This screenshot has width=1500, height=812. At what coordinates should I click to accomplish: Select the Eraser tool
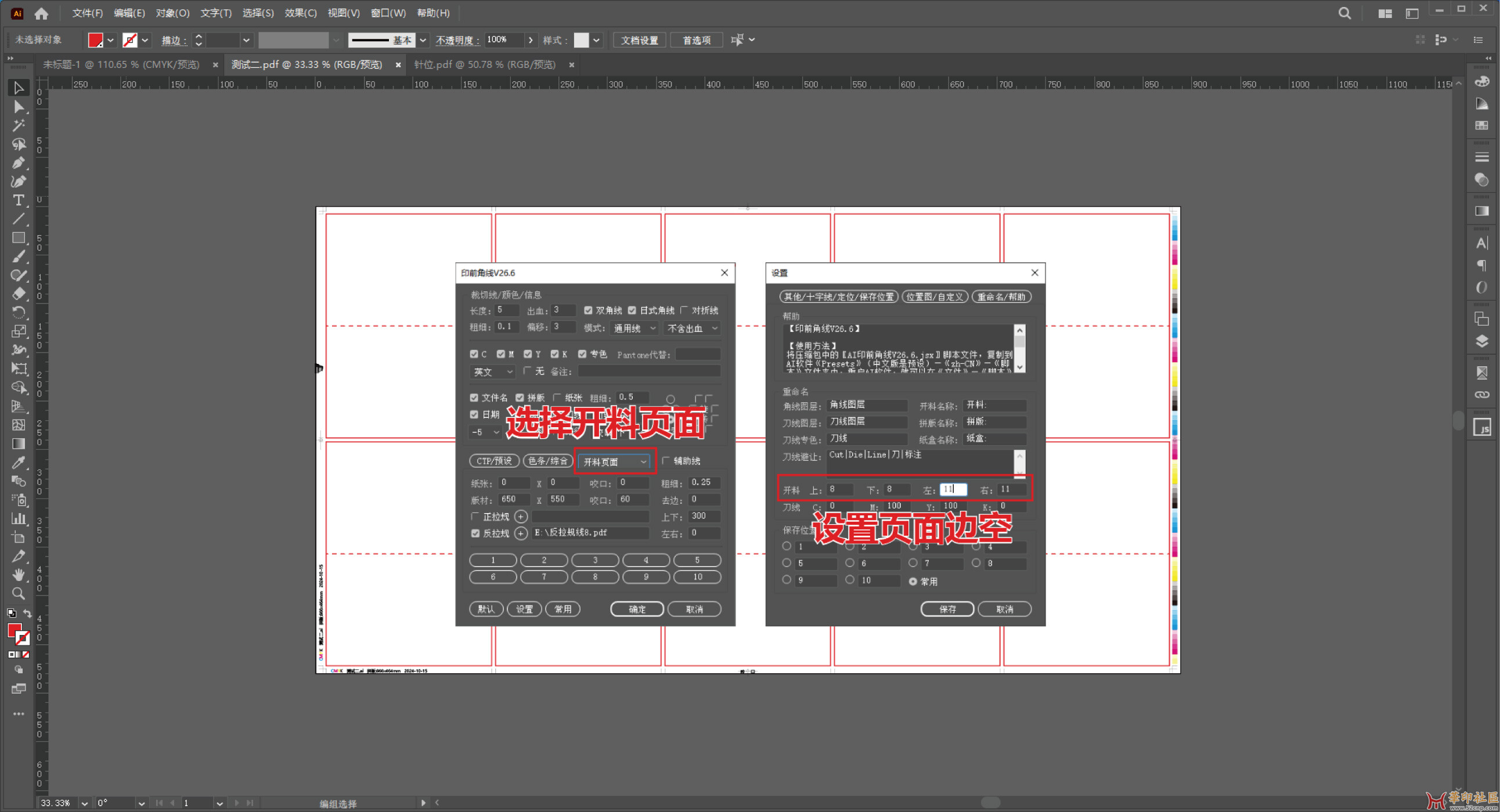(x=18, y=293)
